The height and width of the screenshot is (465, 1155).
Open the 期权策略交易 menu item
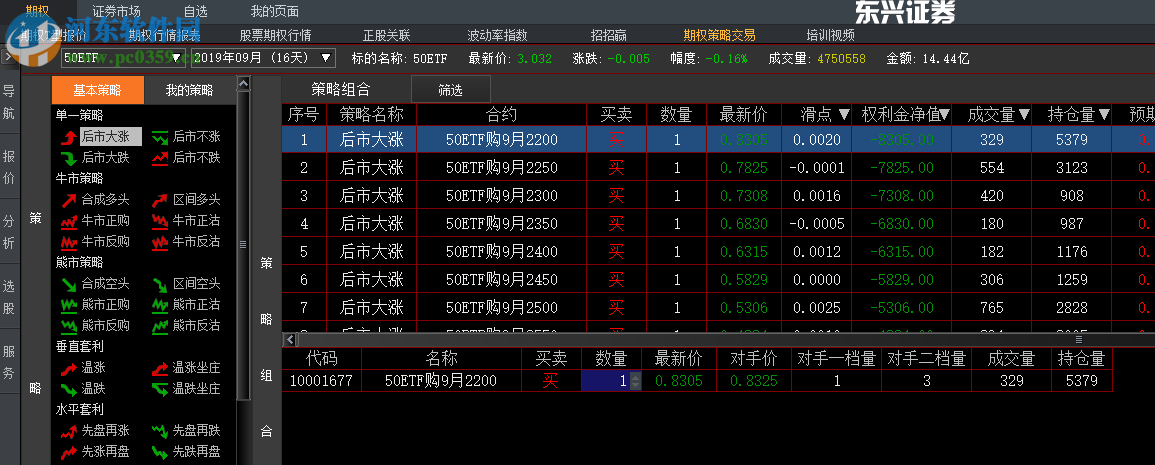pyautogui.click(x=719, y=35)
